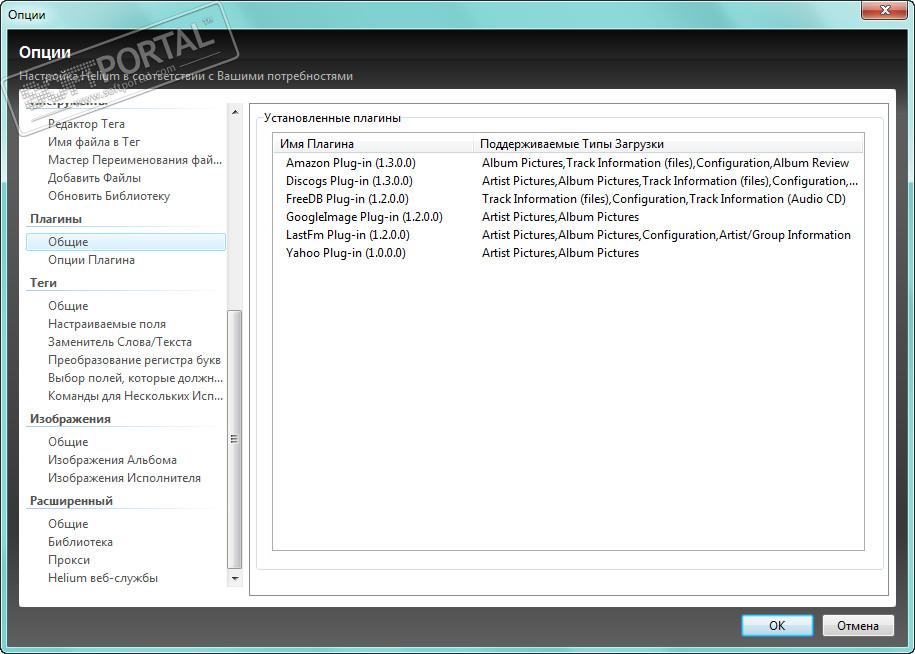Open Прокси settings page
This screenshot has height=654, width=915.
point(69,560)
